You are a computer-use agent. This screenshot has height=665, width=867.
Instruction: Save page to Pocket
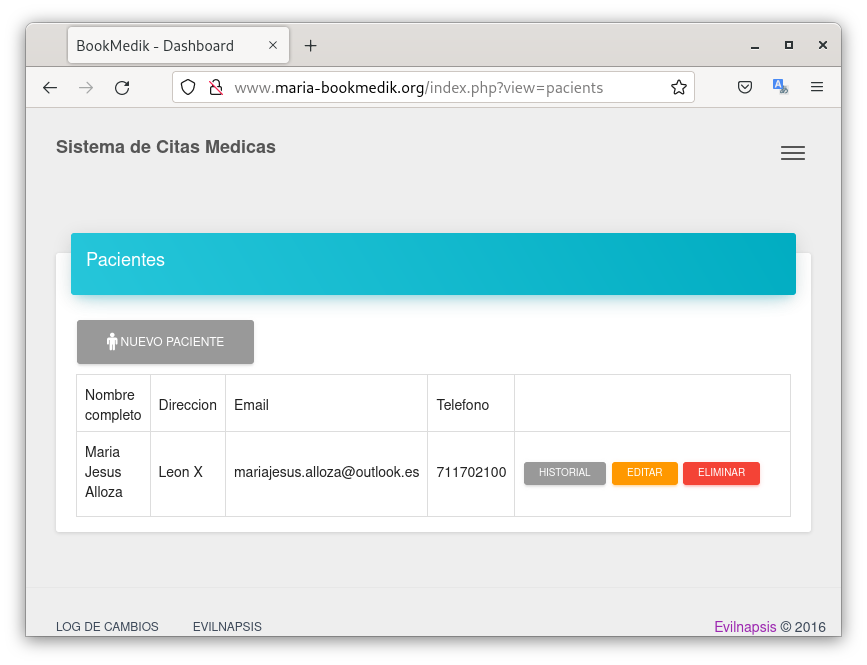tap(745, 88)
